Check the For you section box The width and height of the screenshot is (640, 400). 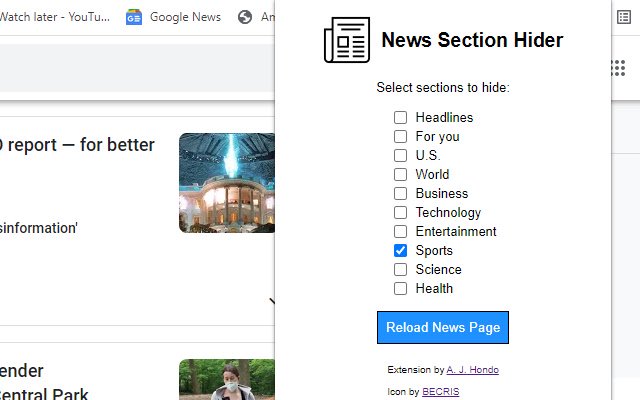pyautogui.click(x=400, y=136)
